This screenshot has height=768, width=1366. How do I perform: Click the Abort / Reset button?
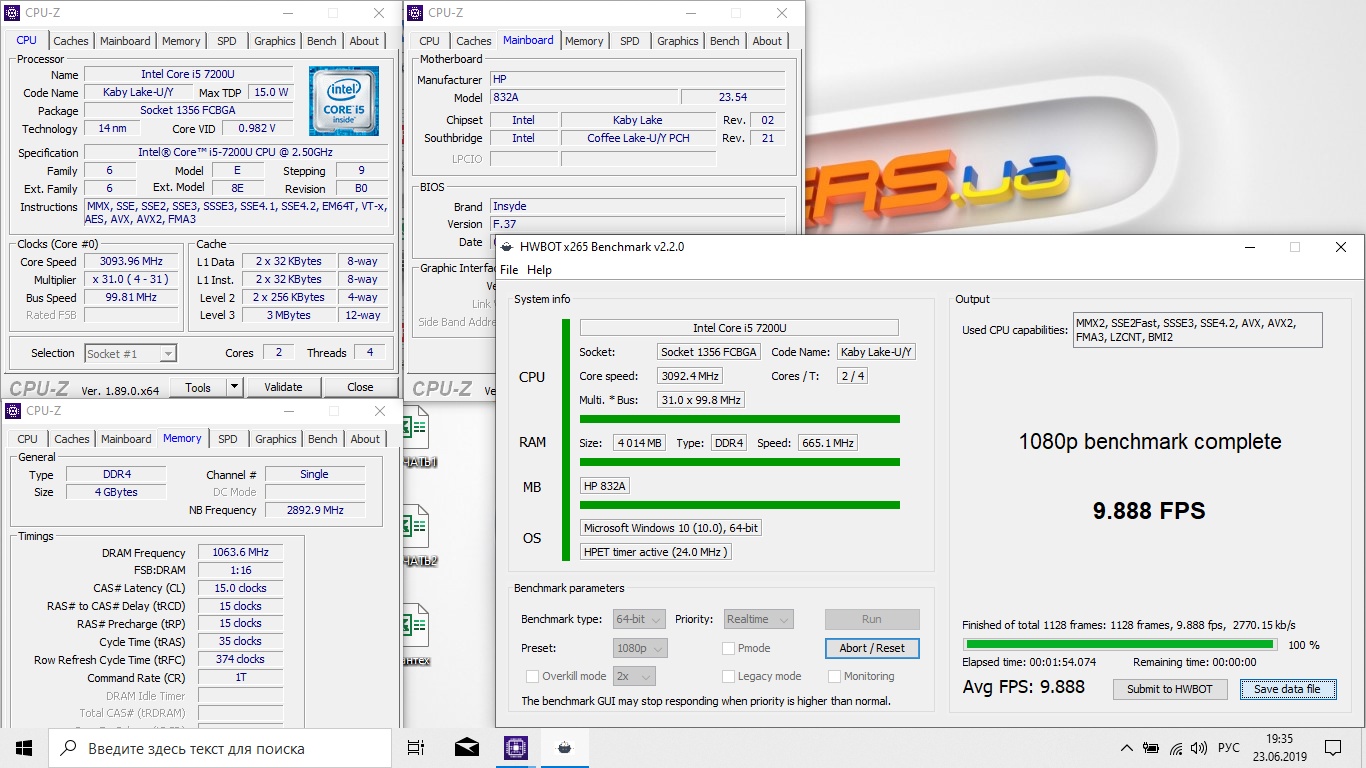872,648
